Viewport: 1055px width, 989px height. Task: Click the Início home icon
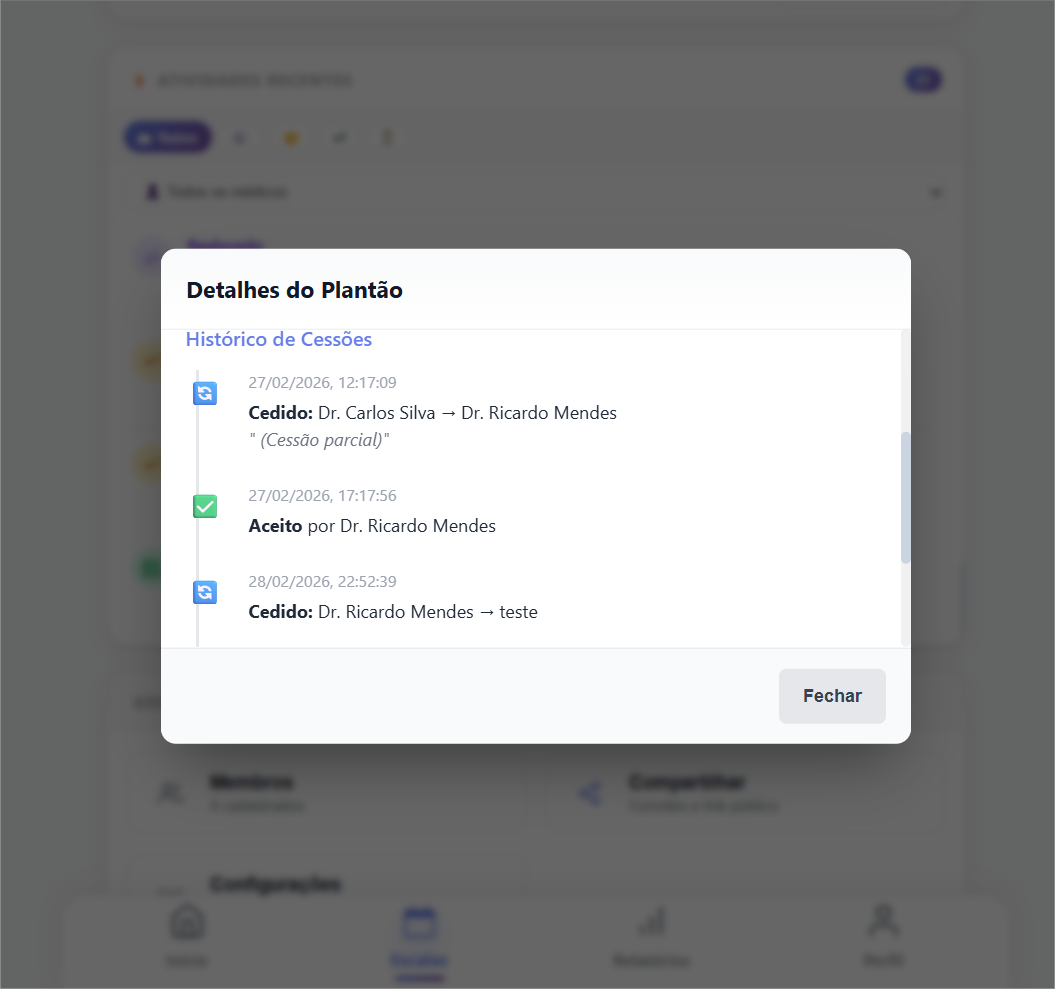point(187,922)
